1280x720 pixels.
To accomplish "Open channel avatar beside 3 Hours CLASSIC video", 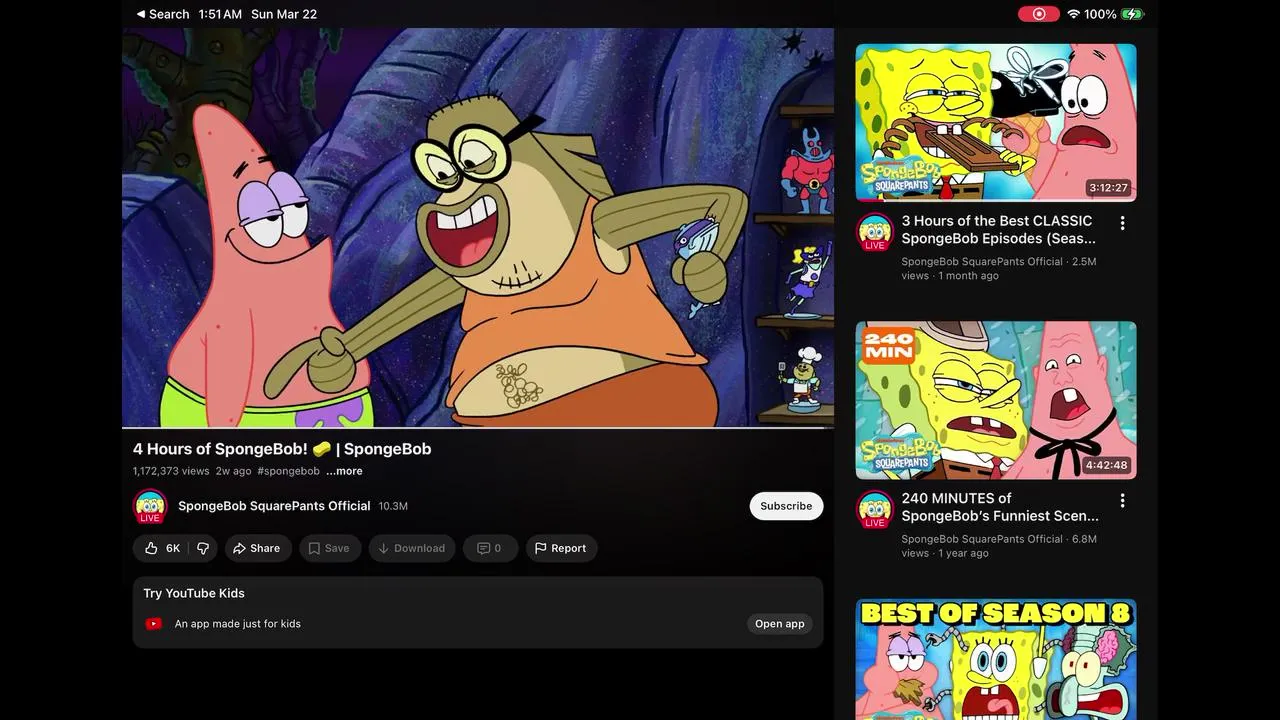I will click(x=875, y=232).
